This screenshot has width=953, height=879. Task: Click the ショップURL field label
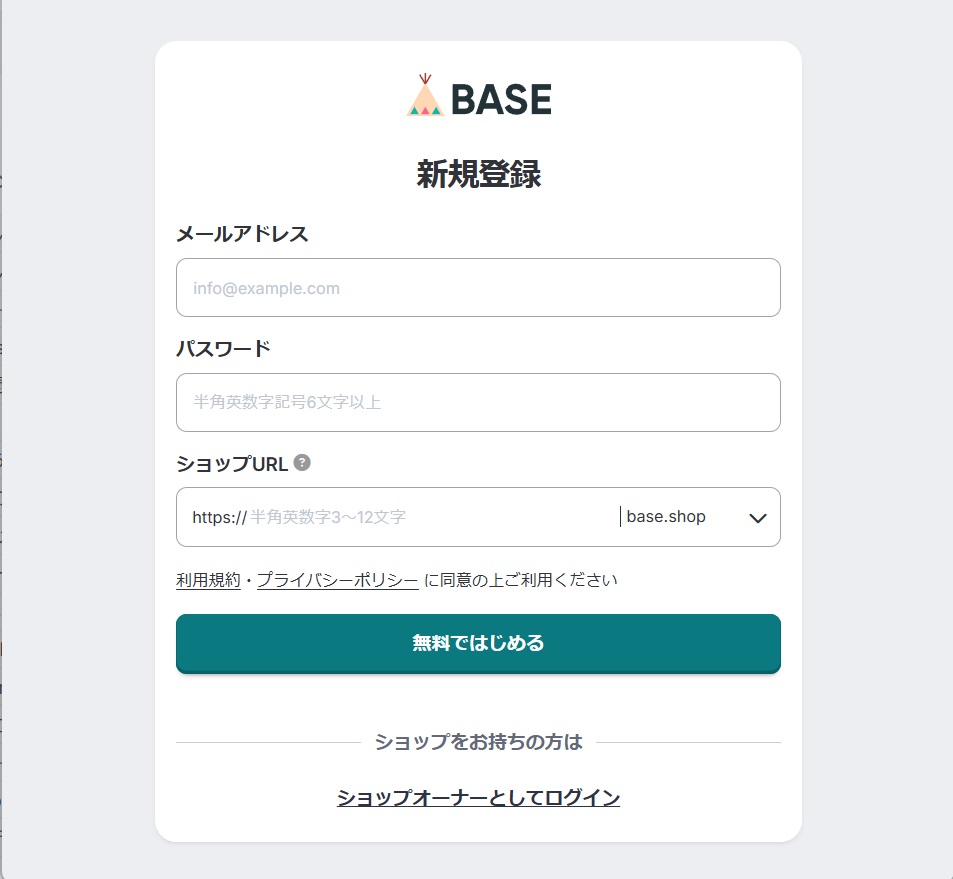pyautogui.click(x=232, y=464)
